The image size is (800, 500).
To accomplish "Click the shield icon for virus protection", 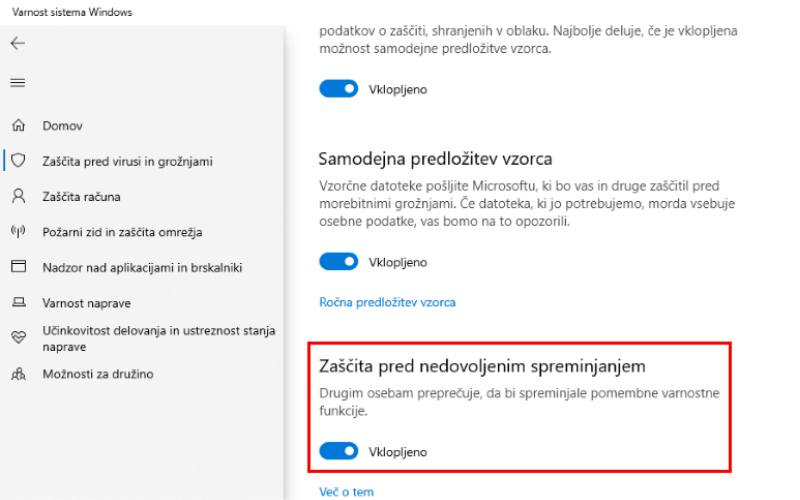I will [x=18, y=160].
